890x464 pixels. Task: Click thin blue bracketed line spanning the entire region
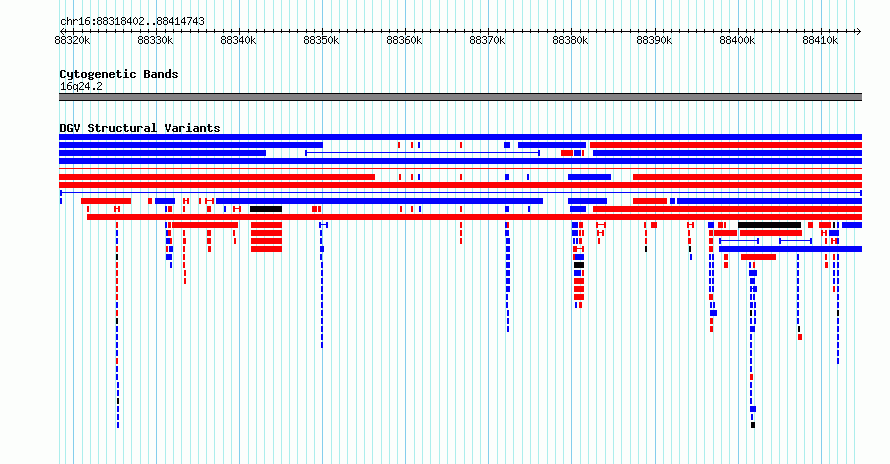coord(460,193)
